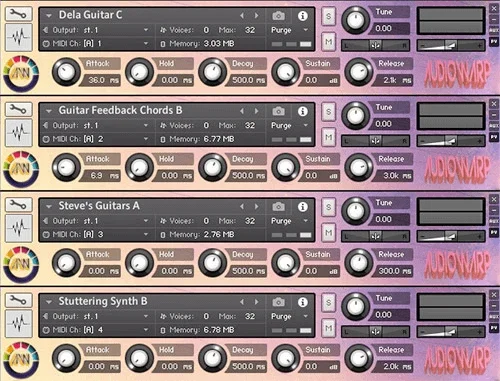Collapse Steve's Guitars A via header triangle
Screen dimensions: 500x381
[x=49, y=207]
